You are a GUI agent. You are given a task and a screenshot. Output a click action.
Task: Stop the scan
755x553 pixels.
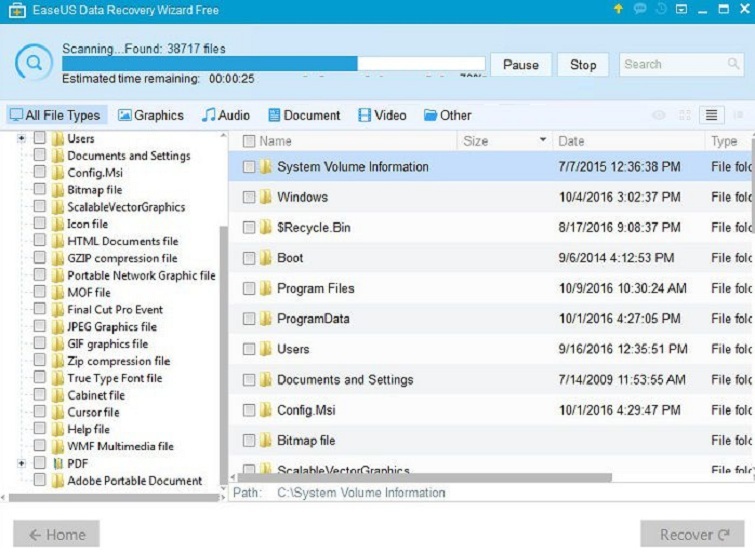(583, 65)
